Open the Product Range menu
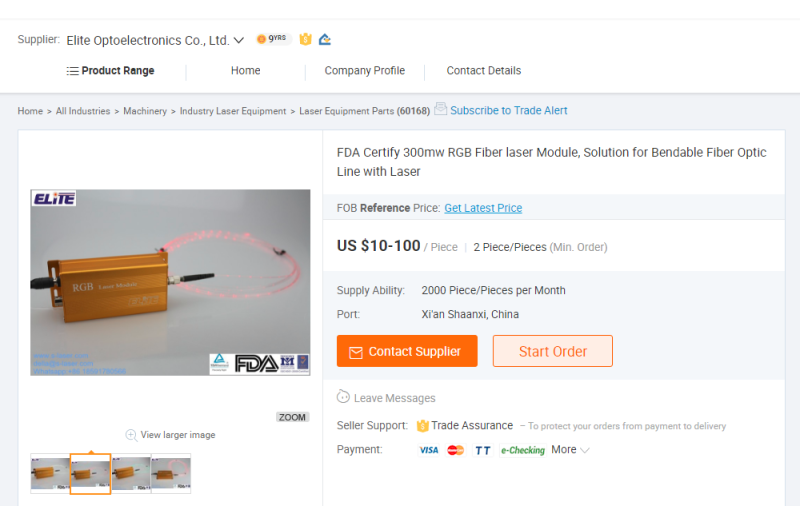 tap(111, 70)
